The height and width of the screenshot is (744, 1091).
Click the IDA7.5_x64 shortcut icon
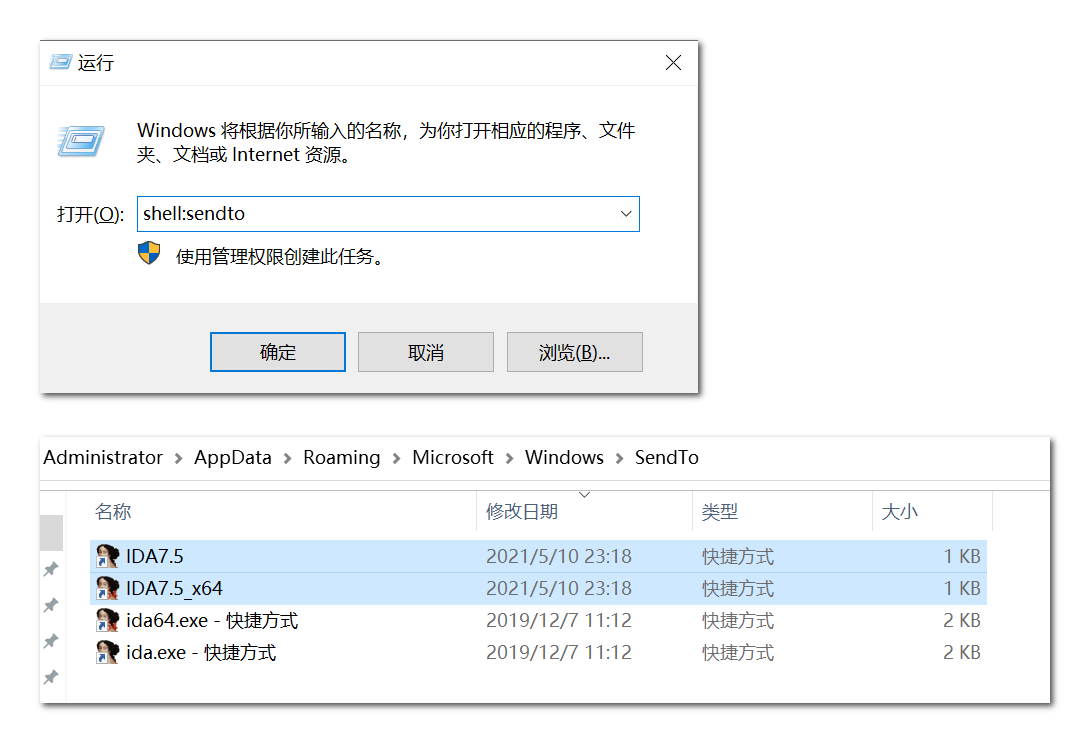[107, 588]
